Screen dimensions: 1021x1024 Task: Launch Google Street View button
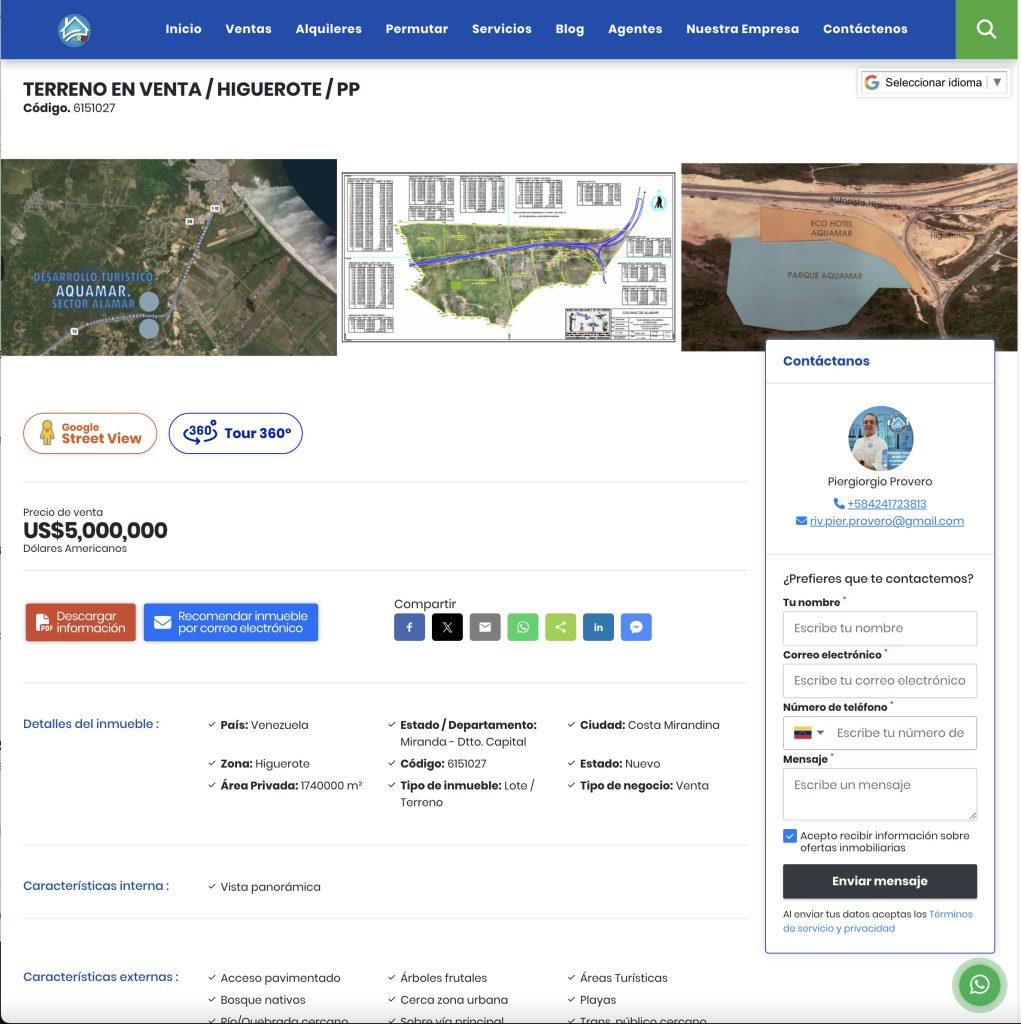90,433
